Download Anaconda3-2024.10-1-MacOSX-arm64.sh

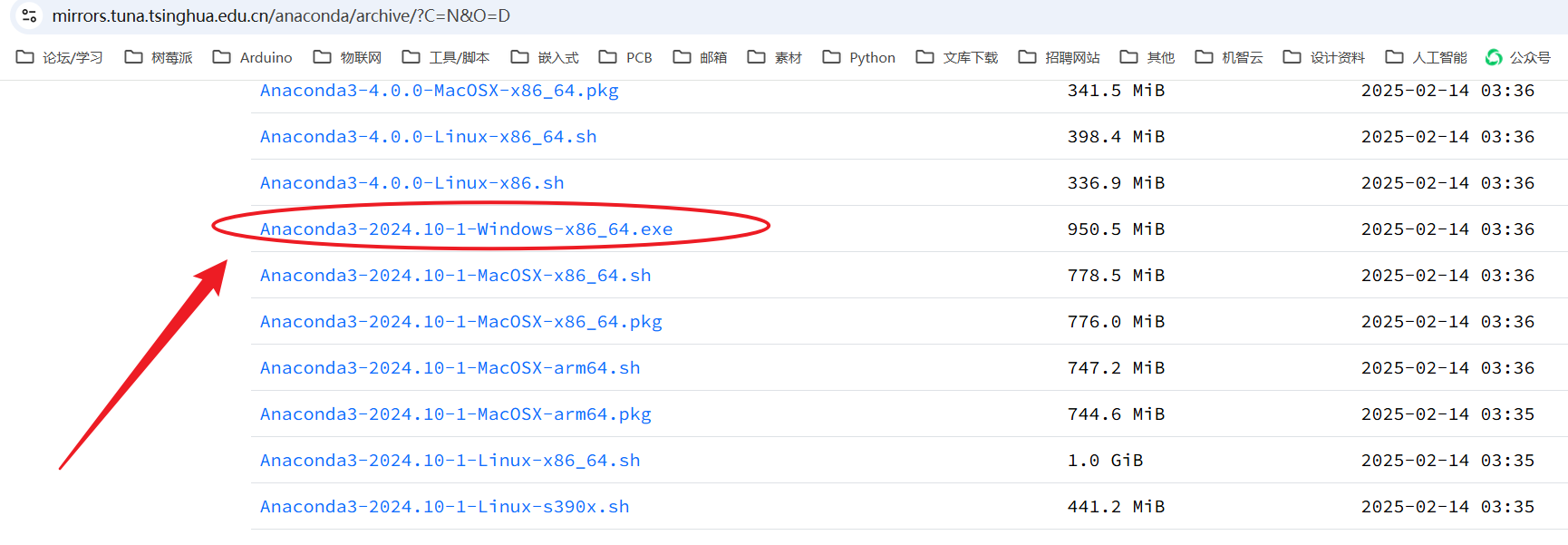click(x=450, y=368)
